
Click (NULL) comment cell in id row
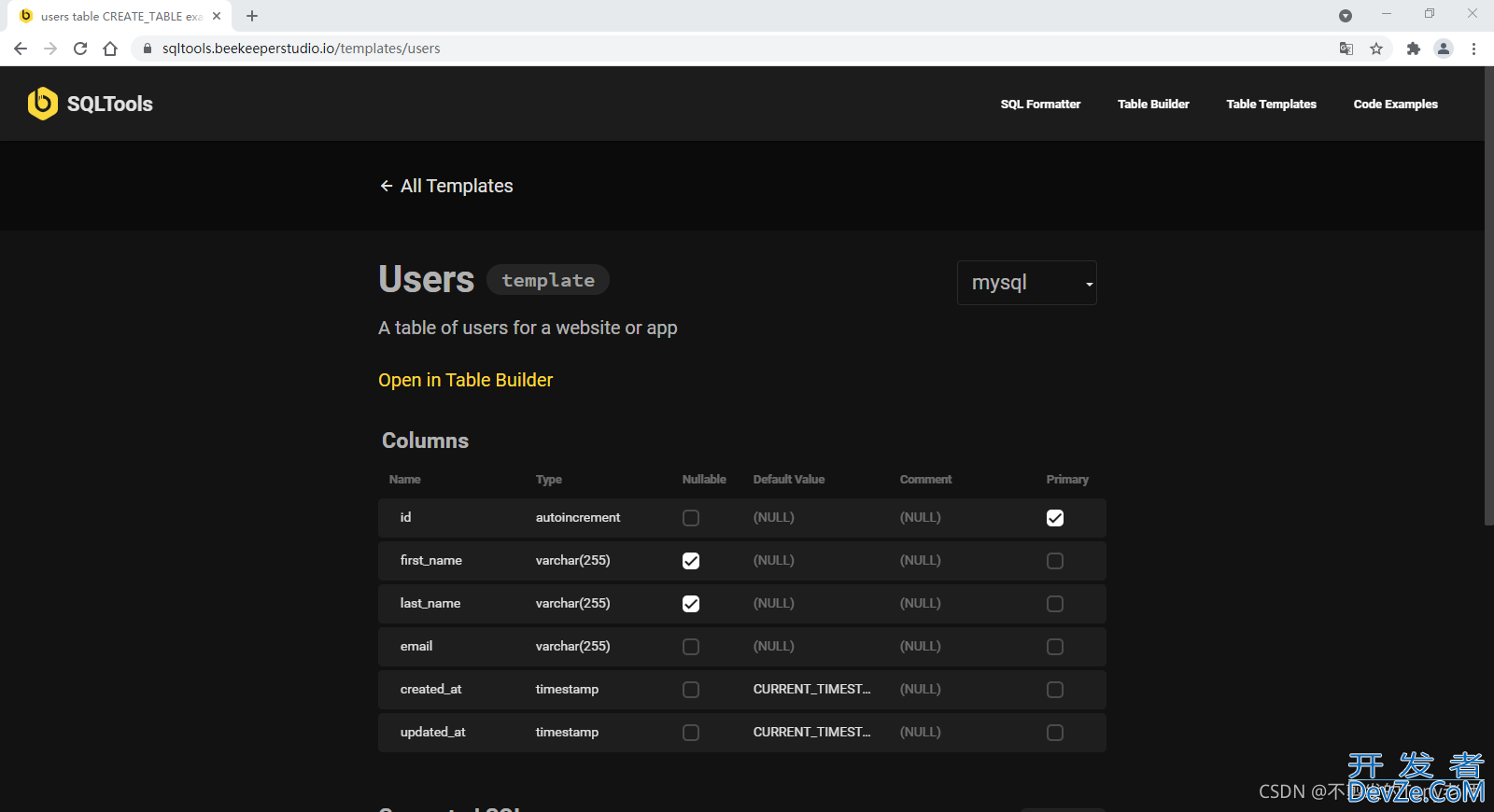point(920,517)
